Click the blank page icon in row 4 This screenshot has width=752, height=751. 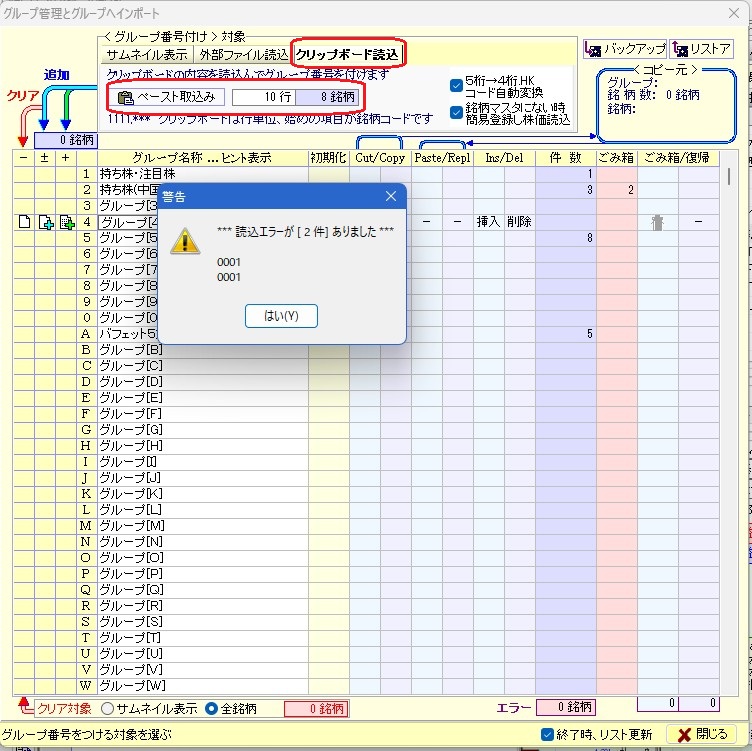25,222
